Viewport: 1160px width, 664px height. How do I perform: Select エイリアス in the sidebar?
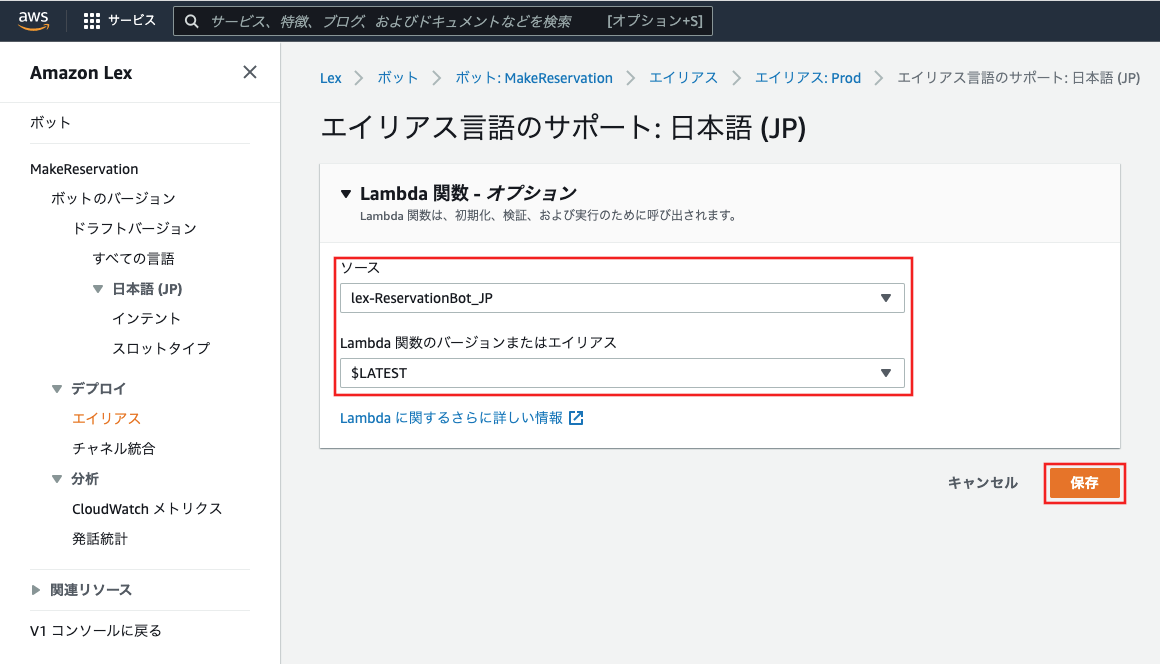pyautogui.click(x=107, y=419)
